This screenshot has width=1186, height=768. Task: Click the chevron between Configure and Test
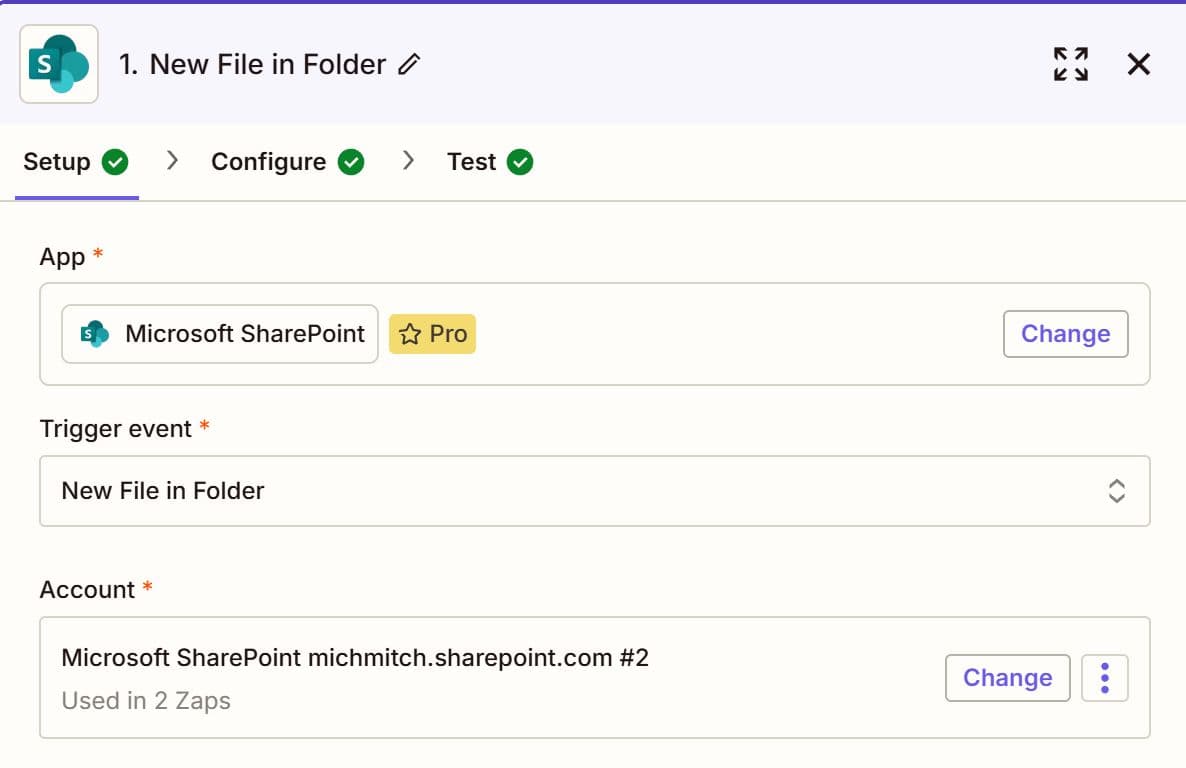click(406, 160)
